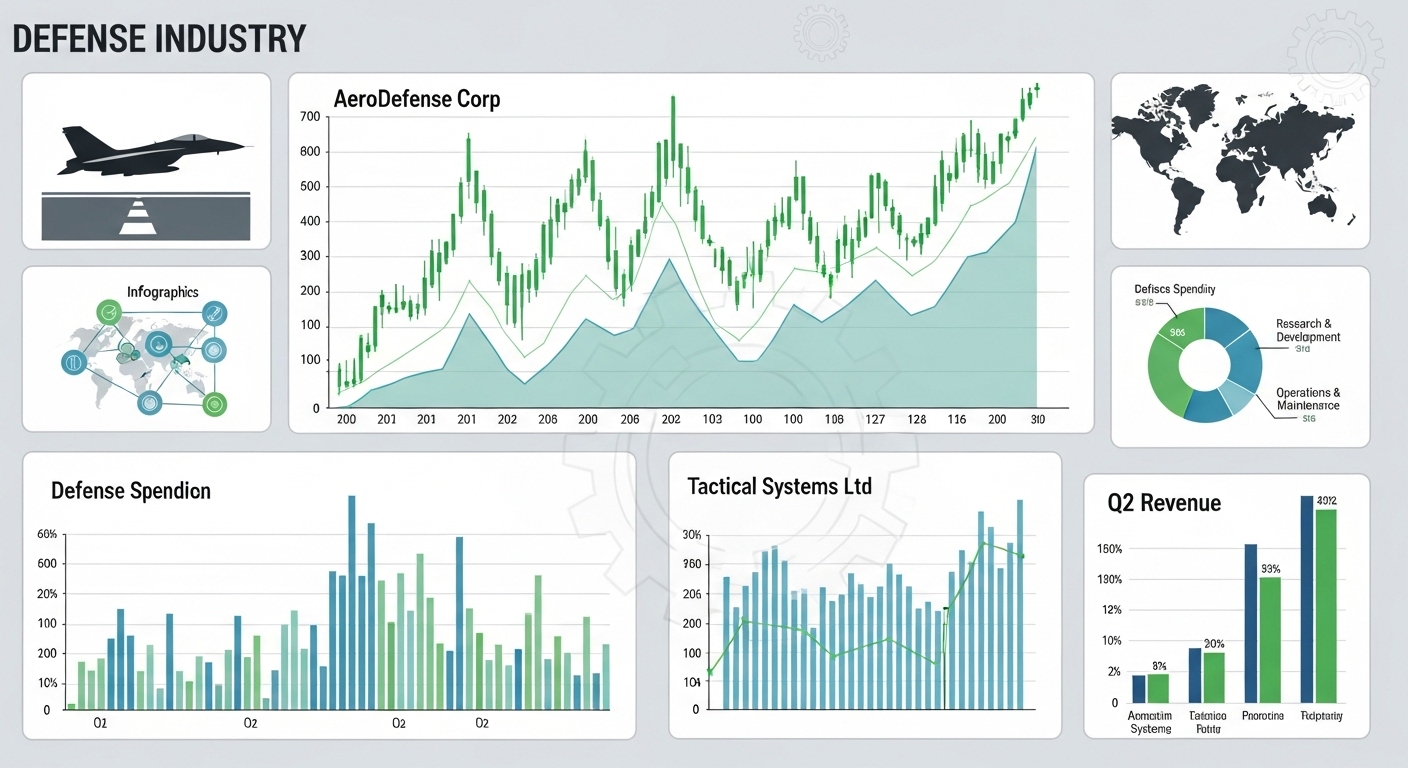The image size is (1408, 768).
Task: Open the dark world map card
Action: click(1240, 161)
